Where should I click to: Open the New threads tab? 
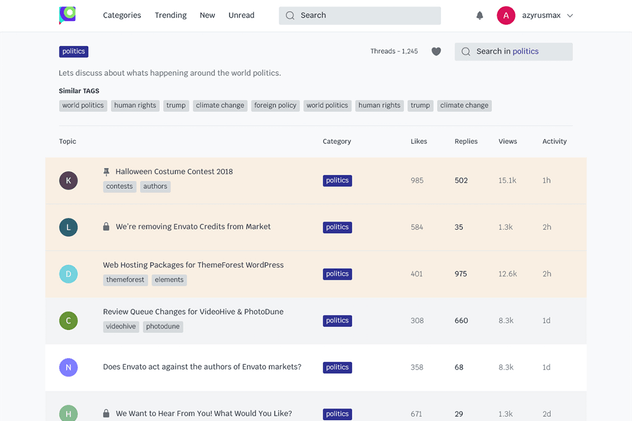point(207,15)
